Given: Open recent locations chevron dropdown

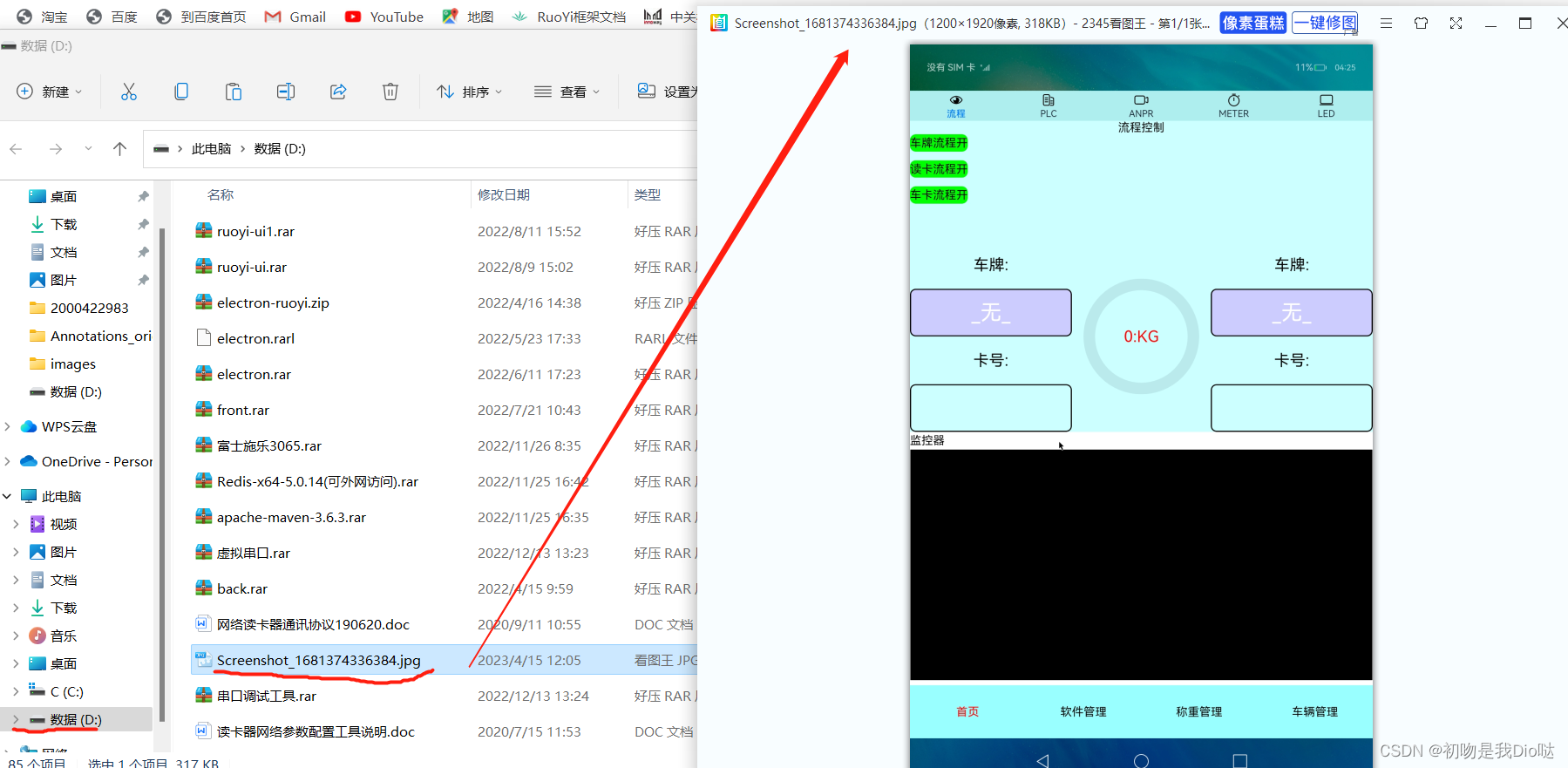Looking at the screenshot, I should point(88,149).
